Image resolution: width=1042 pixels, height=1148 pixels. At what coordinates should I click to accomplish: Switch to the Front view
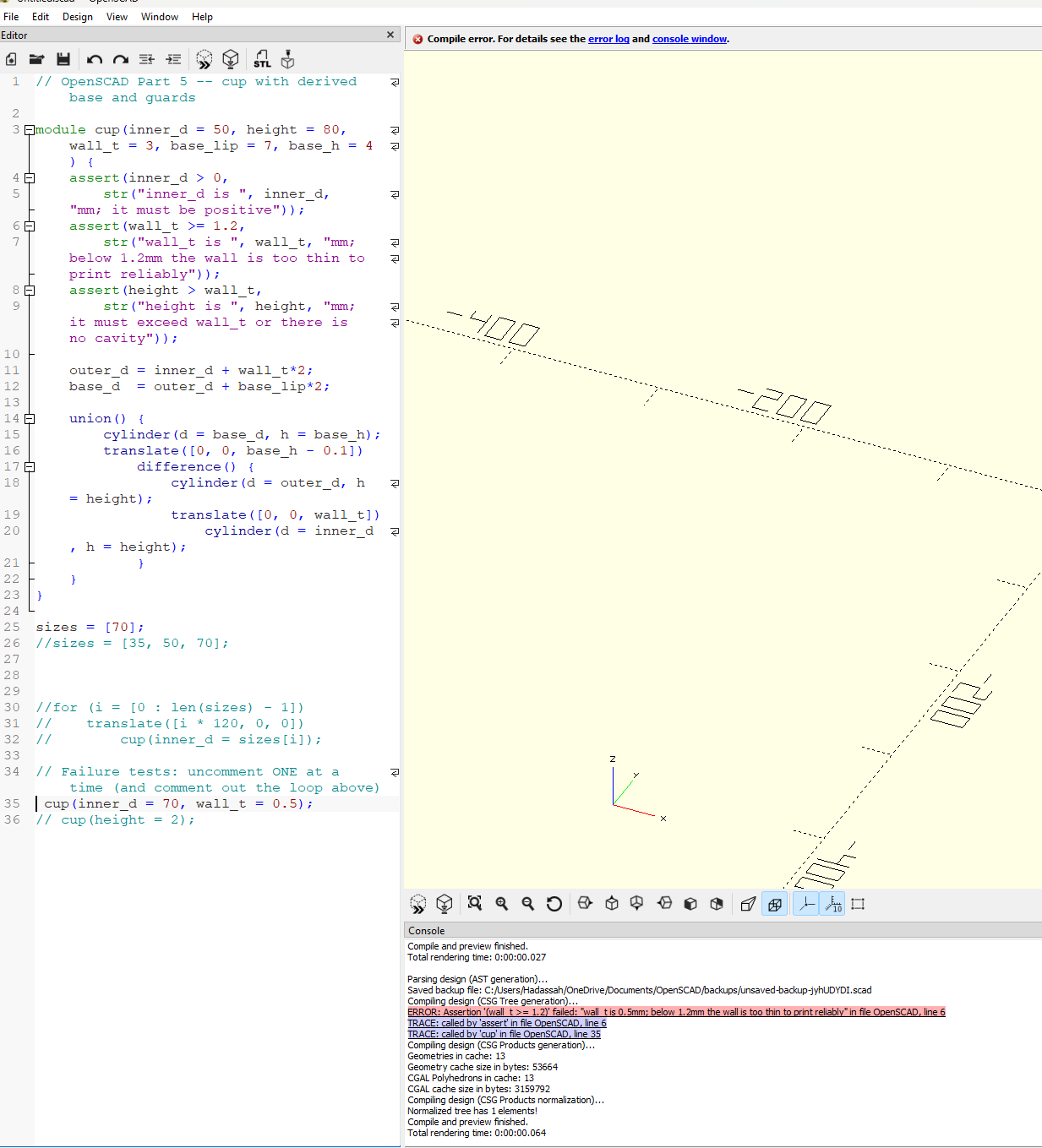[690, 904]
